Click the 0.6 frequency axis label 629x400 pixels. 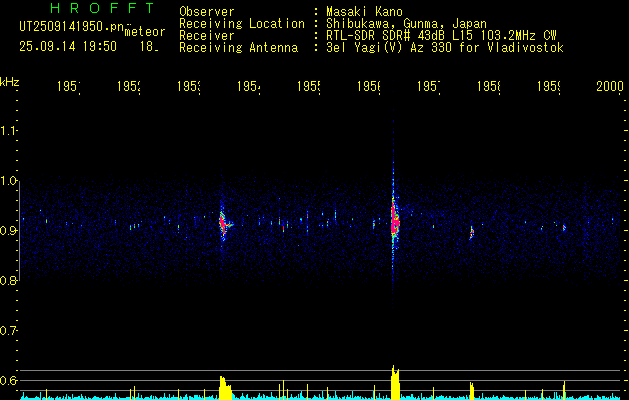pos(9,380)
